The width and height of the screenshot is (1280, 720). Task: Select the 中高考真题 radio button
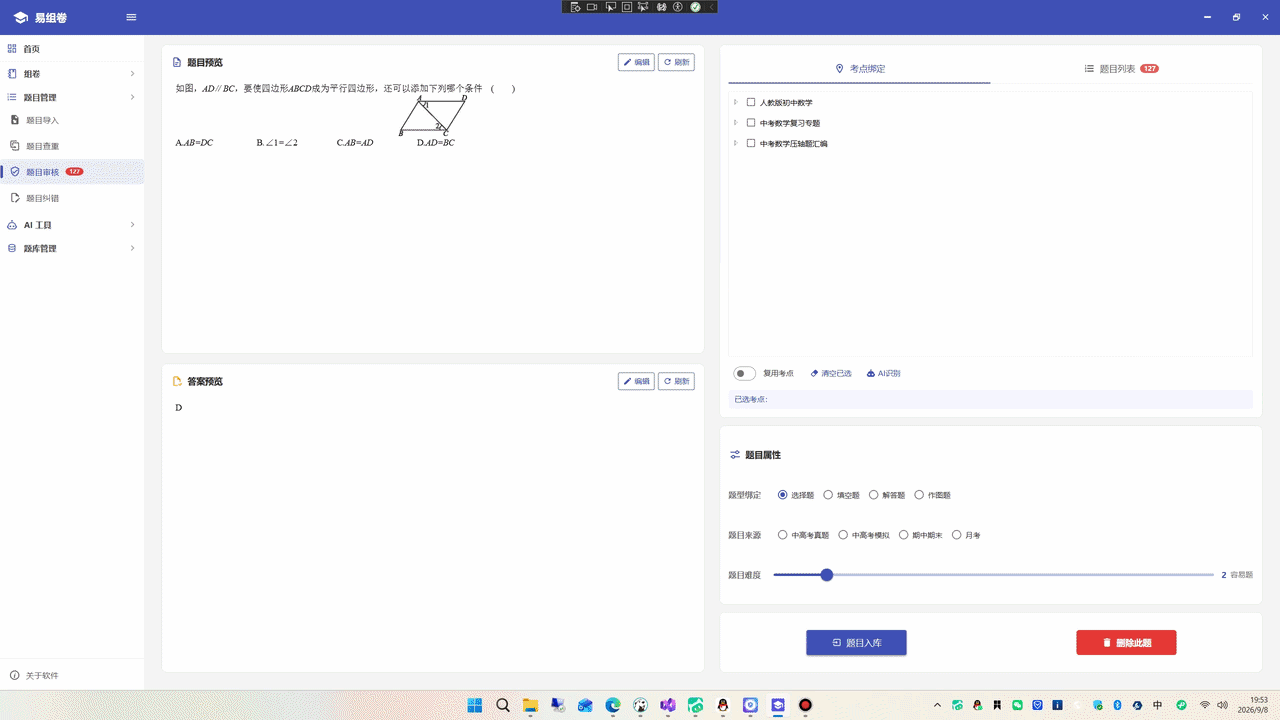(782, 535)
